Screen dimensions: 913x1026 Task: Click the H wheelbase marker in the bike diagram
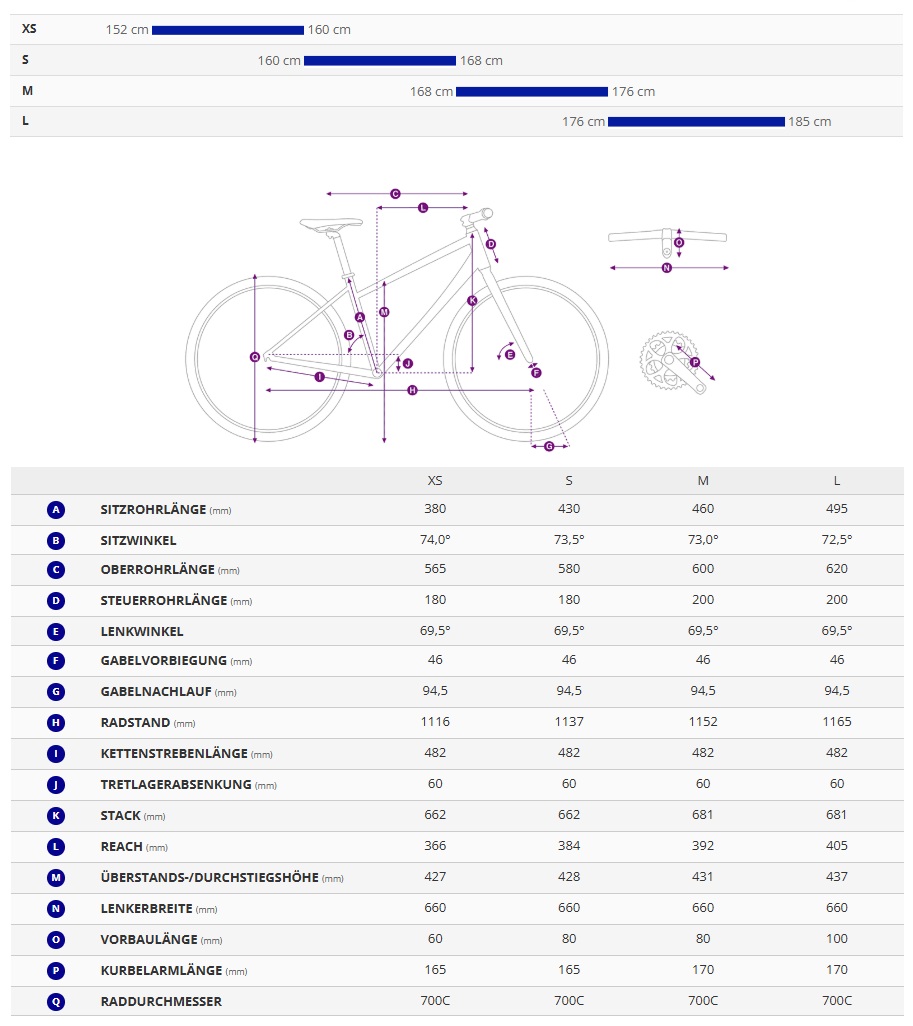coord(412,390)
